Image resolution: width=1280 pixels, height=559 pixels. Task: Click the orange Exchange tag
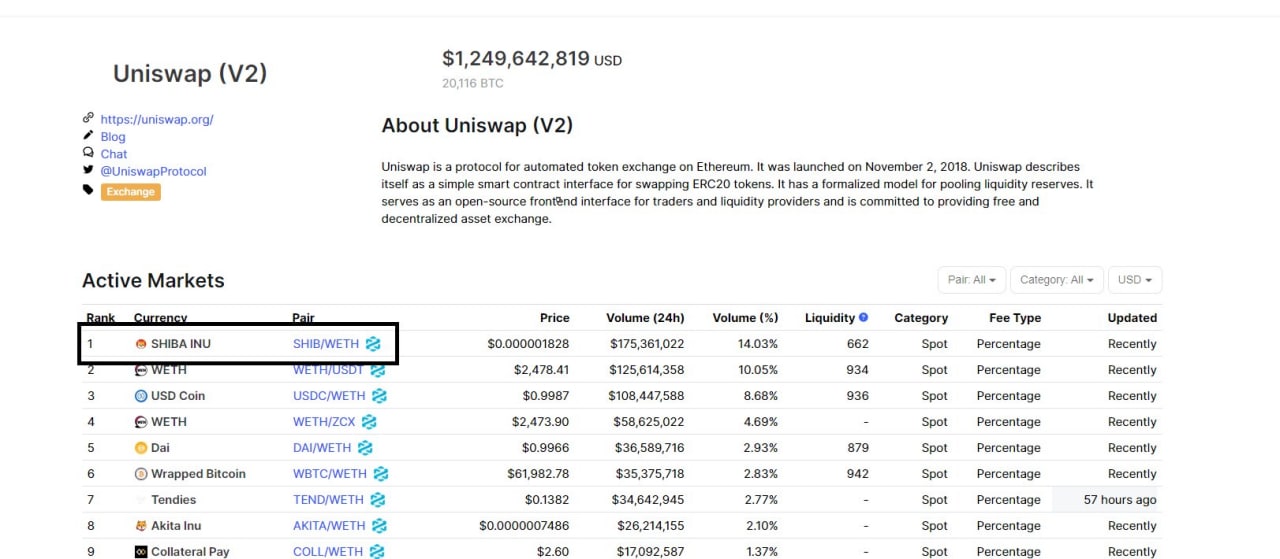tap(131, 191)
